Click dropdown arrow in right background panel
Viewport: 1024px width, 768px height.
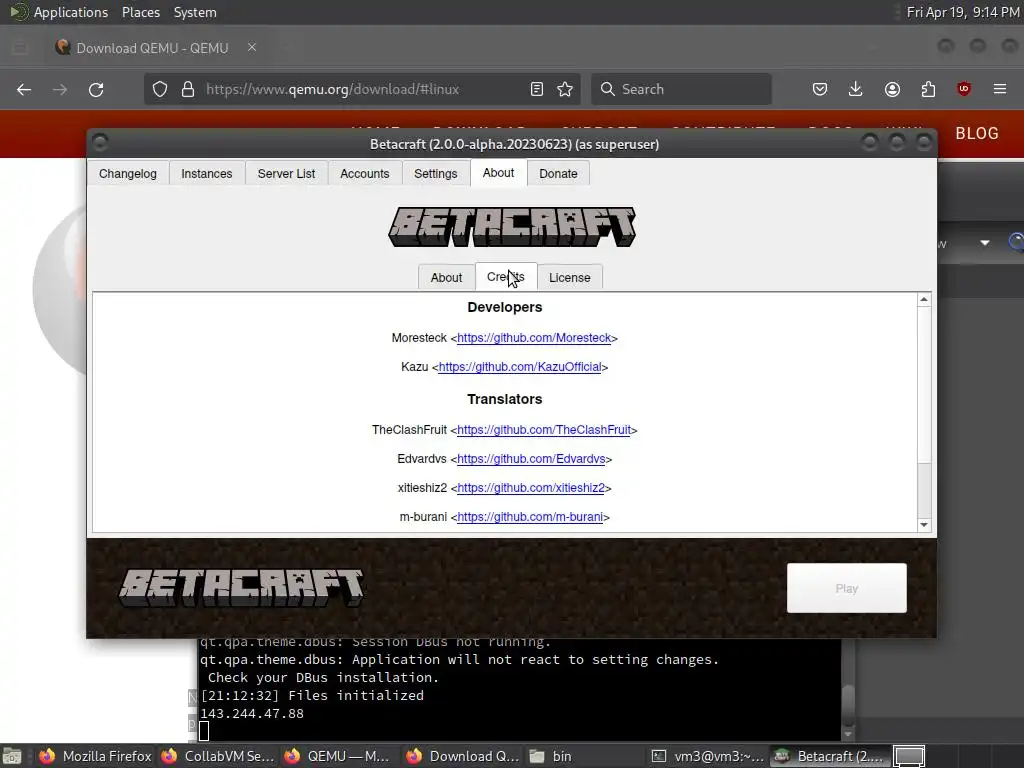(985, 243)
